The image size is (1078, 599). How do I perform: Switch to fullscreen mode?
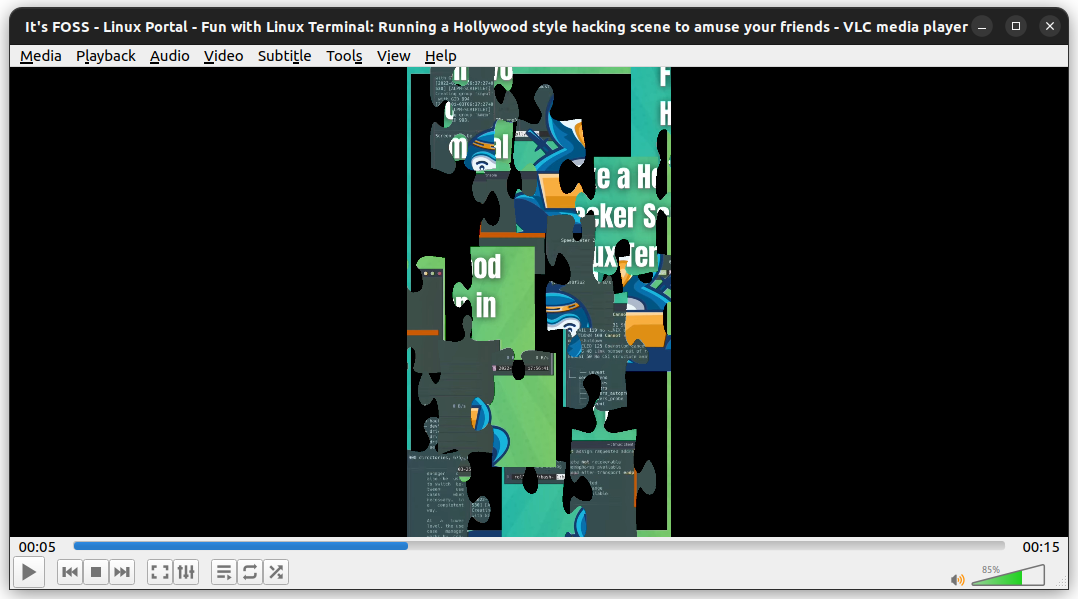(x=159, y=571)
